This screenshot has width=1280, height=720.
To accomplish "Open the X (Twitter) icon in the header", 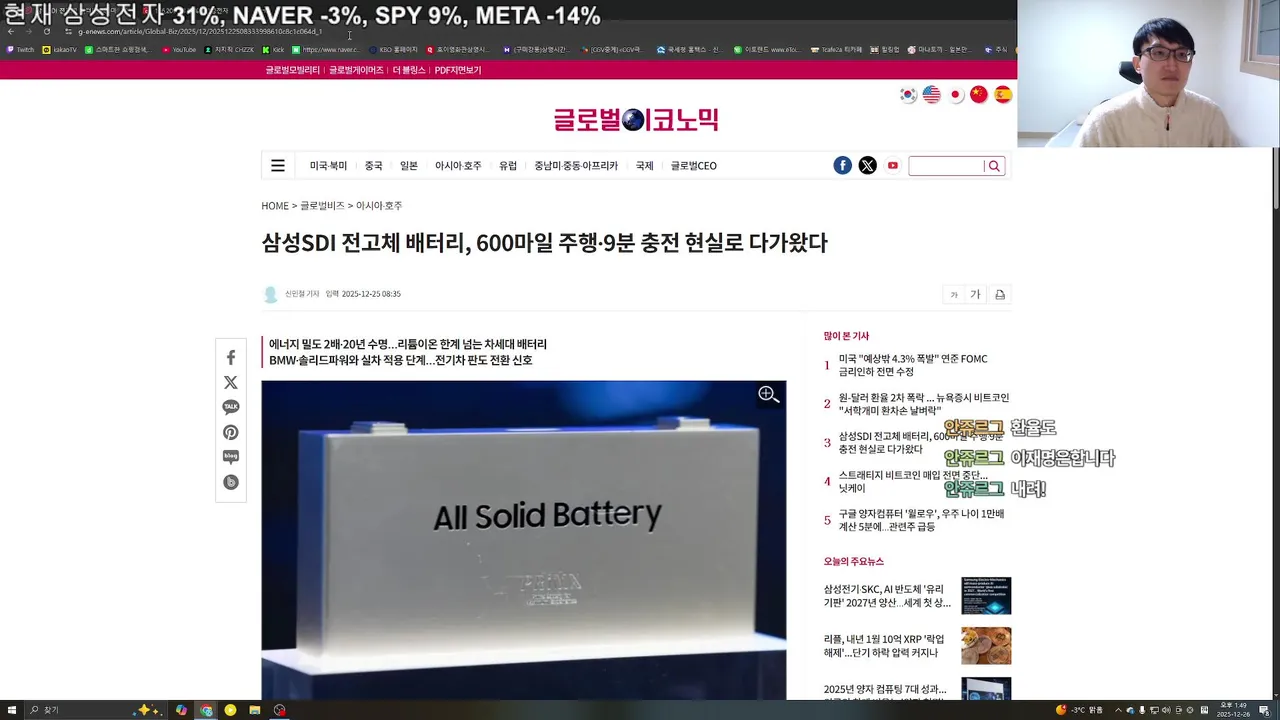I will [x=867, y=166].
